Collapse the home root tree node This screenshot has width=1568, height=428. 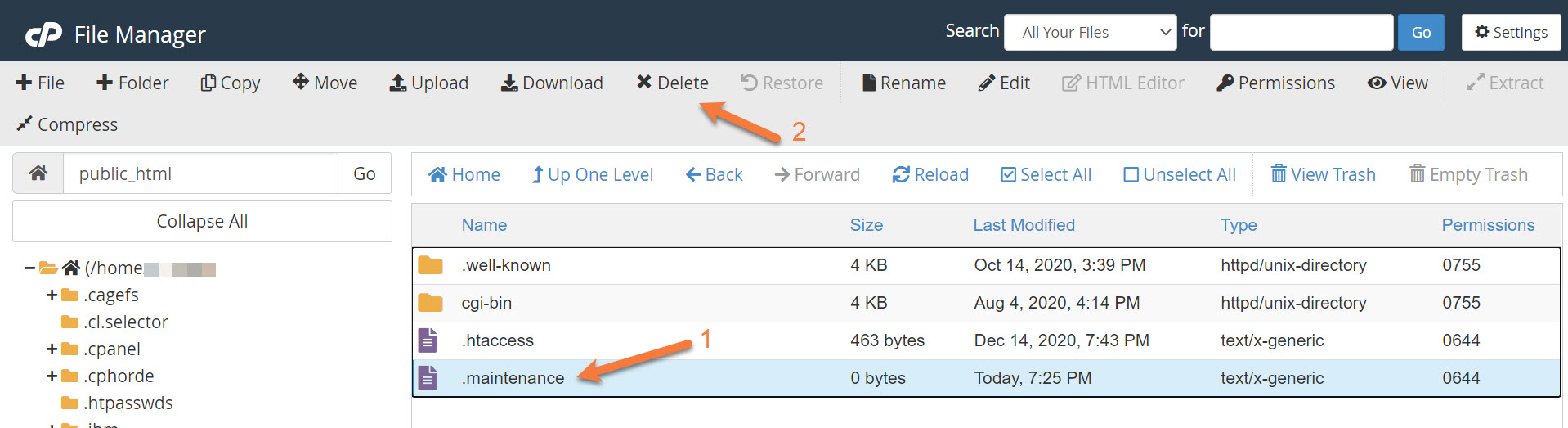[29, 268]
